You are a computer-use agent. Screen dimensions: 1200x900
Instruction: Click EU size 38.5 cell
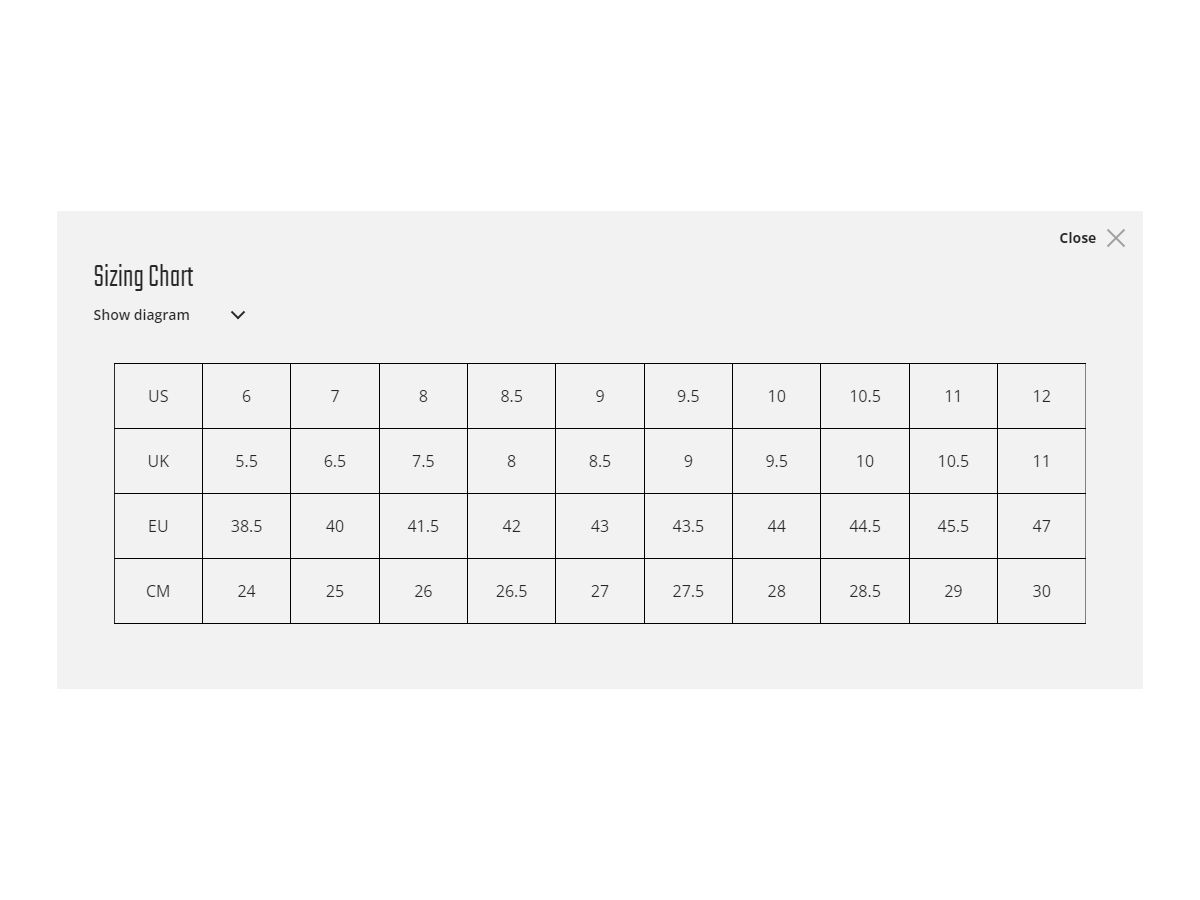[246, 526]
